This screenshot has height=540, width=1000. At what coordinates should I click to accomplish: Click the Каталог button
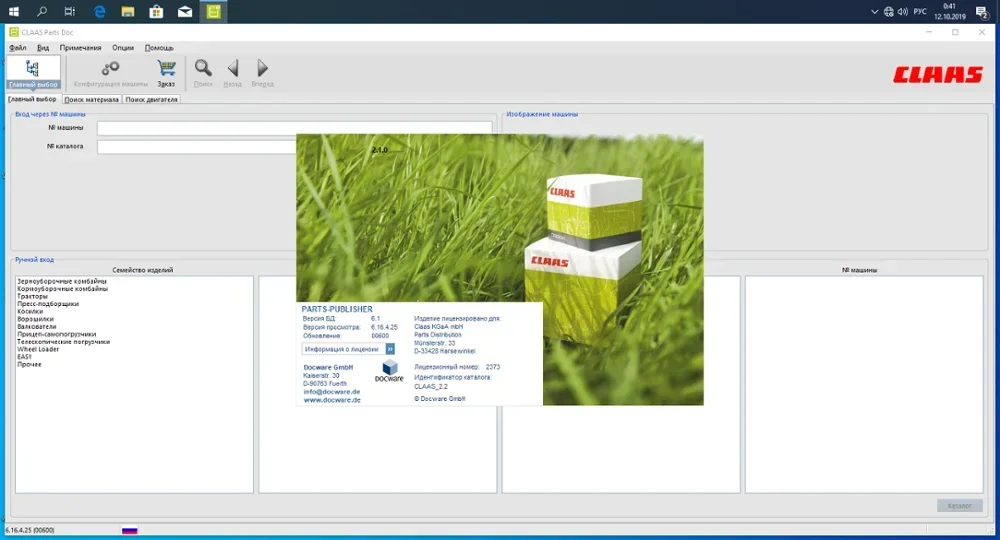960,506
